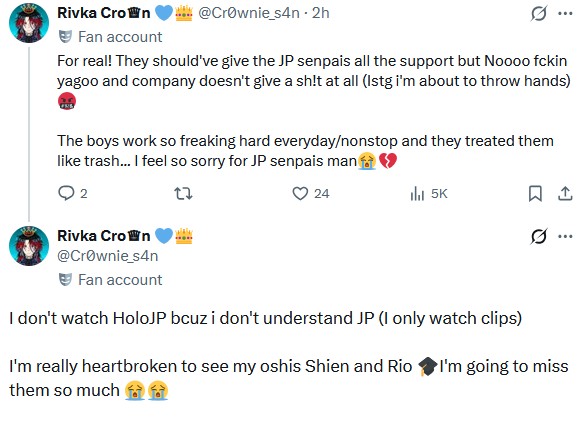Open @Cr0wnie_s4n handle under second tweet name
The height and width of the screenshot is (422, 585).
(x=108, y=256)
